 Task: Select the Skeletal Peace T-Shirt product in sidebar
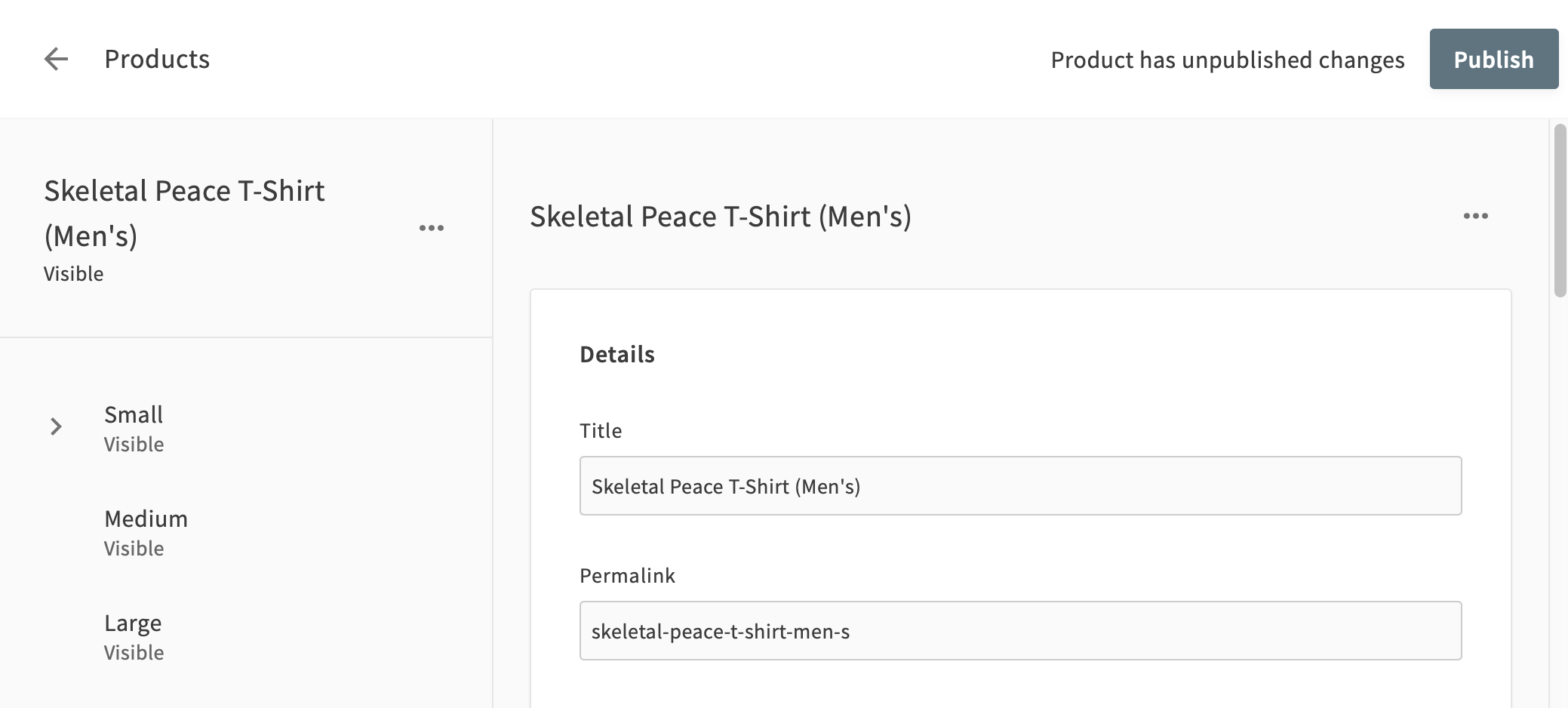[x=184, y=213]
